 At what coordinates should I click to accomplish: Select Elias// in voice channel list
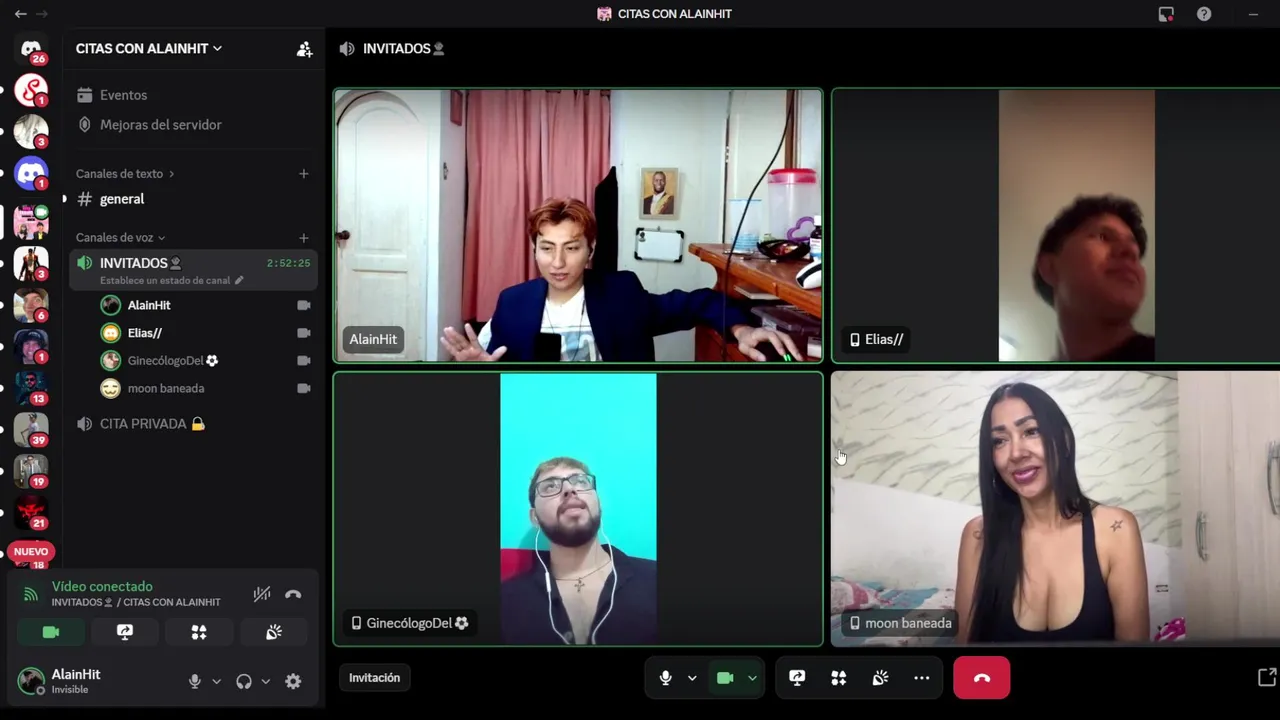[x=145, y=333]
